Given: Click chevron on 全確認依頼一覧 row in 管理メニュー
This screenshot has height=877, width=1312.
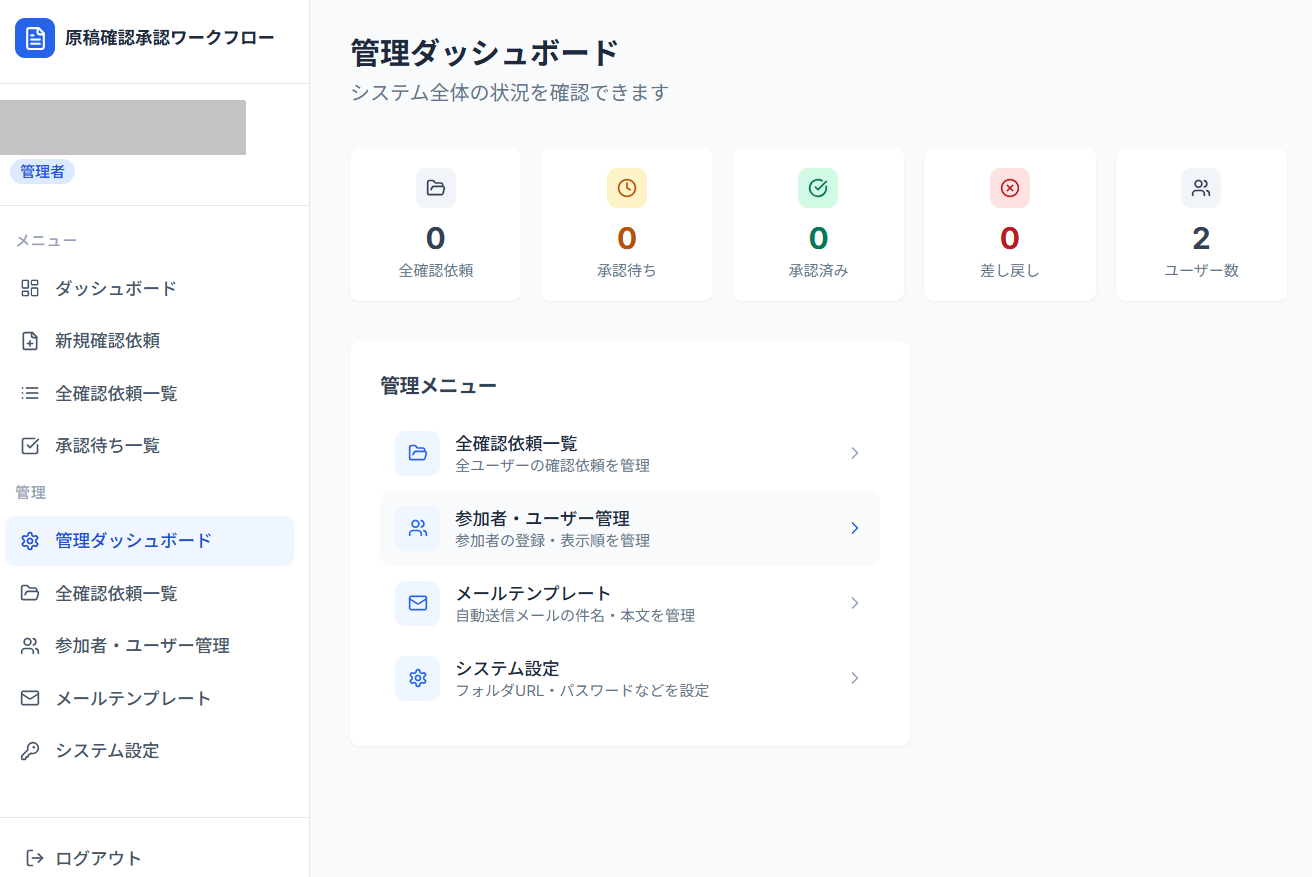Looking at the screenshot, I should click(855, 453).
